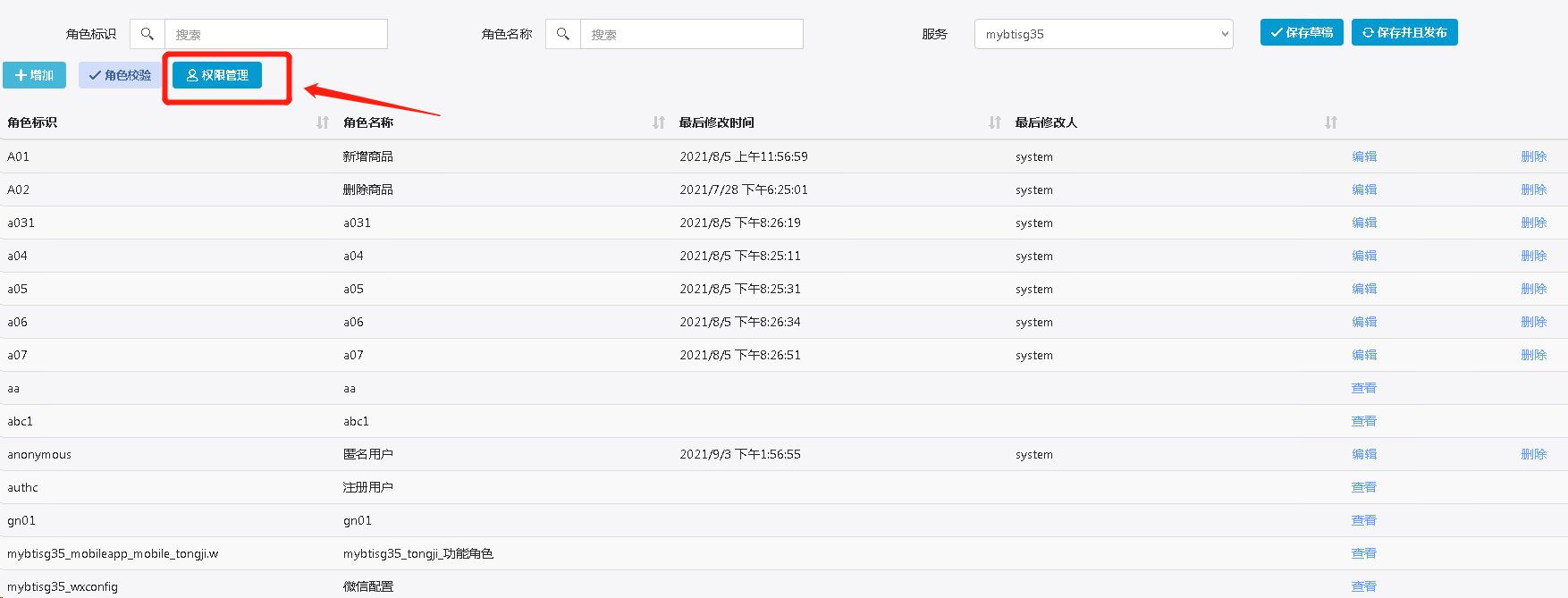
Task: Open 权限管理 permission management
Action: [217, 75]
